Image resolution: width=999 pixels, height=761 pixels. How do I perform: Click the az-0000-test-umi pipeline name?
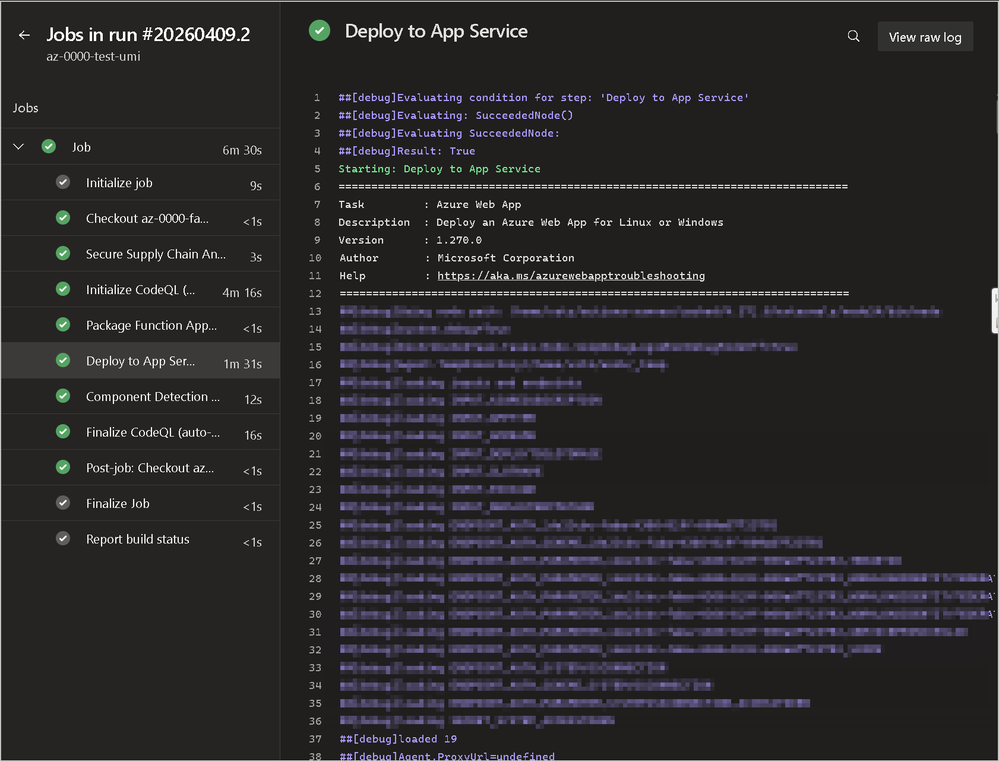click(93, 58)
